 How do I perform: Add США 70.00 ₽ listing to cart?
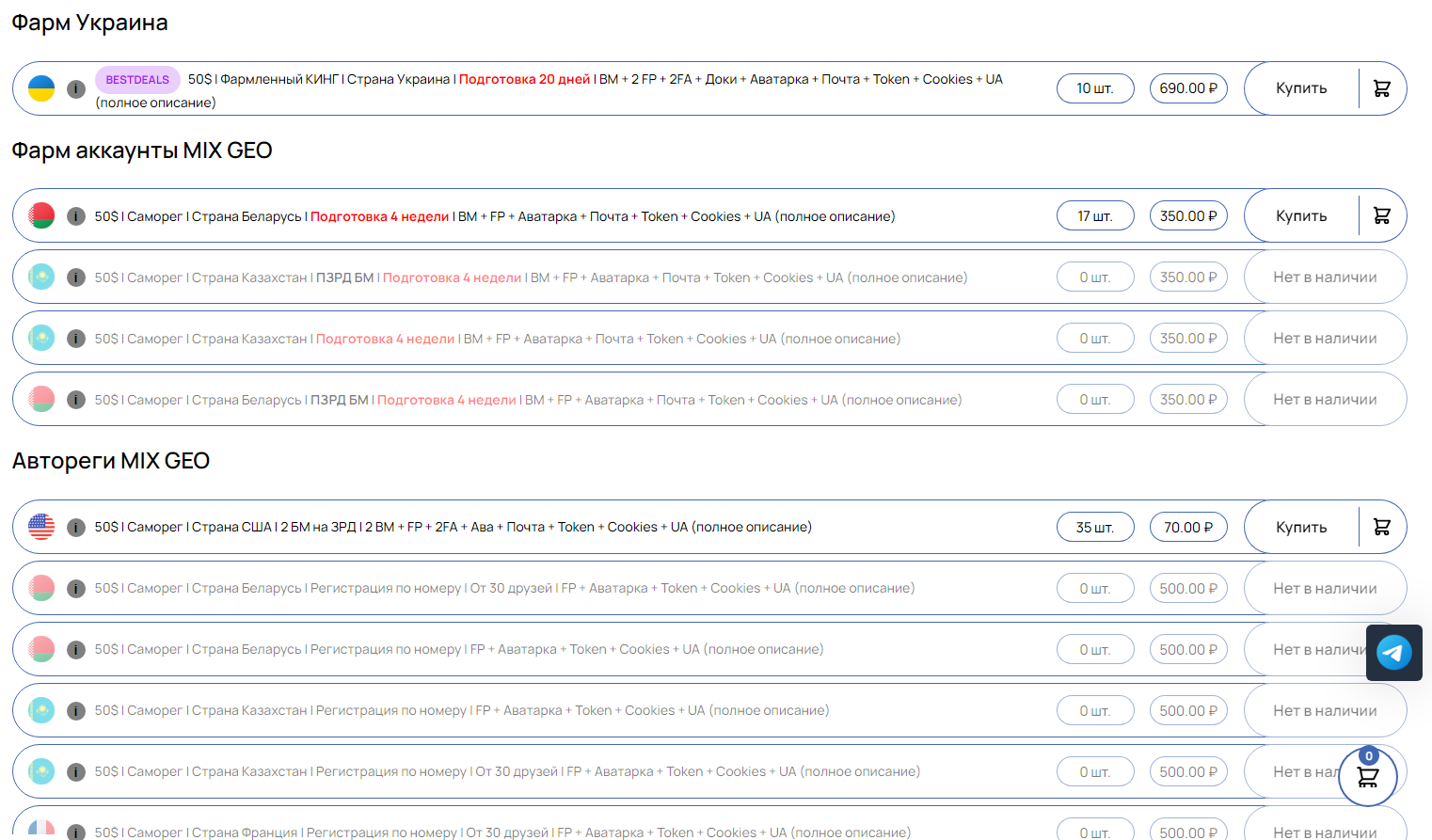1382,527
